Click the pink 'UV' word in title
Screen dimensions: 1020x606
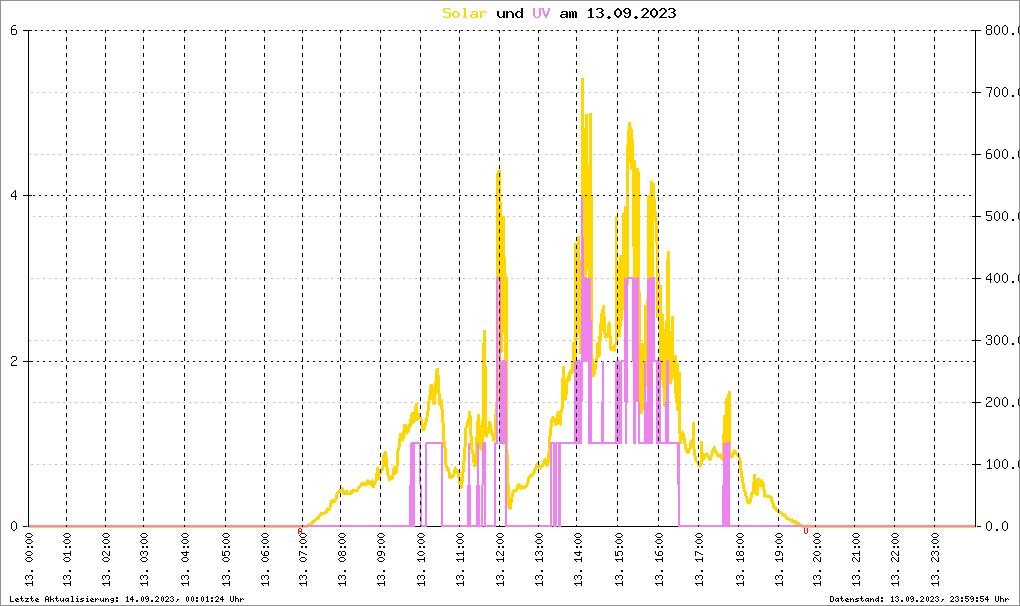point(541,13)
